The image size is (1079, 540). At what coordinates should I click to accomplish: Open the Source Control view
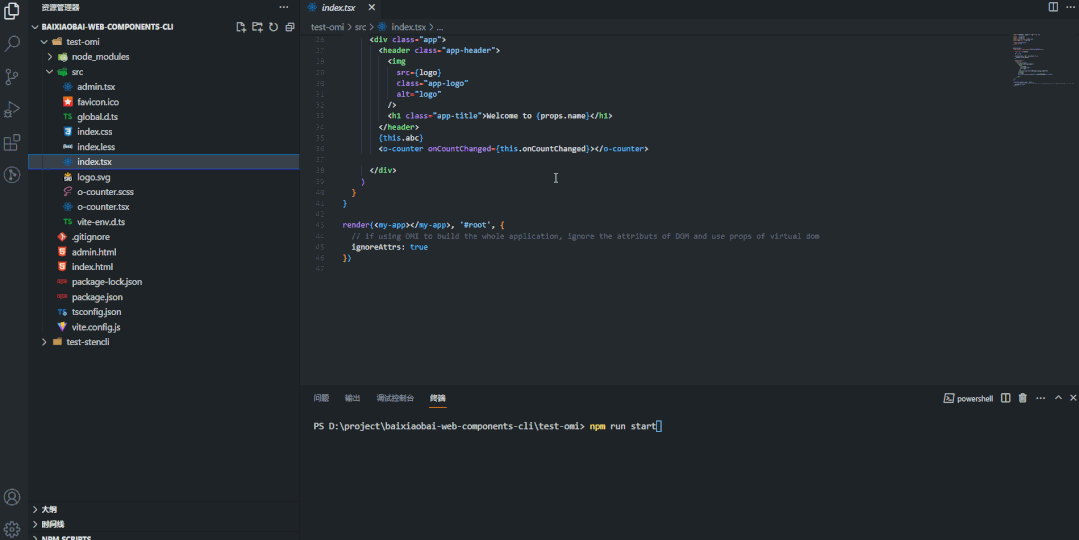pos(12,77)
